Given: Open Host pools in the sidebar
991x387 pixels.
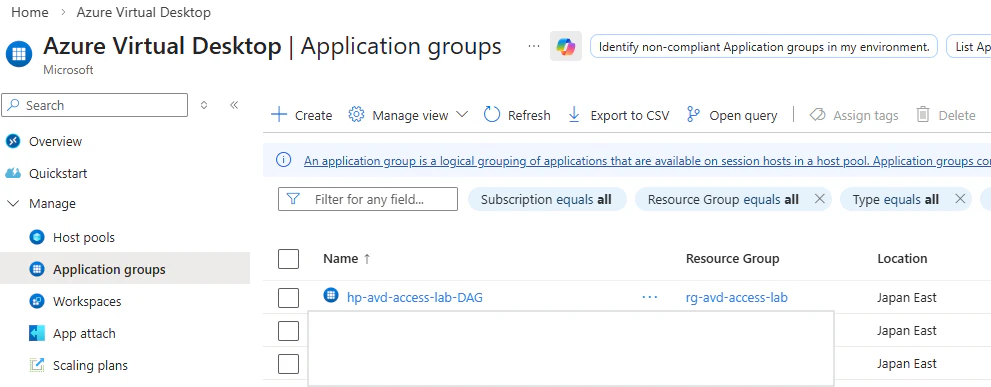Looking at the screenshot, I should click(x=84, y=238).
